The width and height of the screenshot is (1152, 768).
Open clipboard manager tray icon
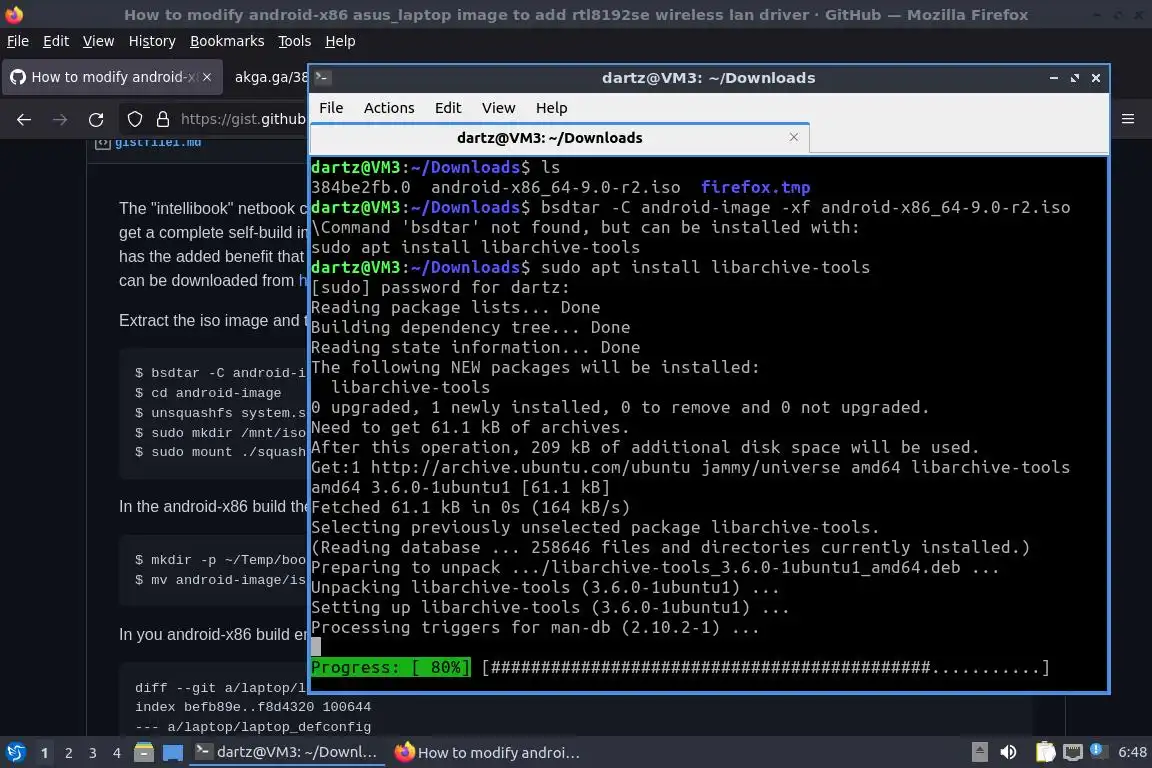tap(1045, 752)
